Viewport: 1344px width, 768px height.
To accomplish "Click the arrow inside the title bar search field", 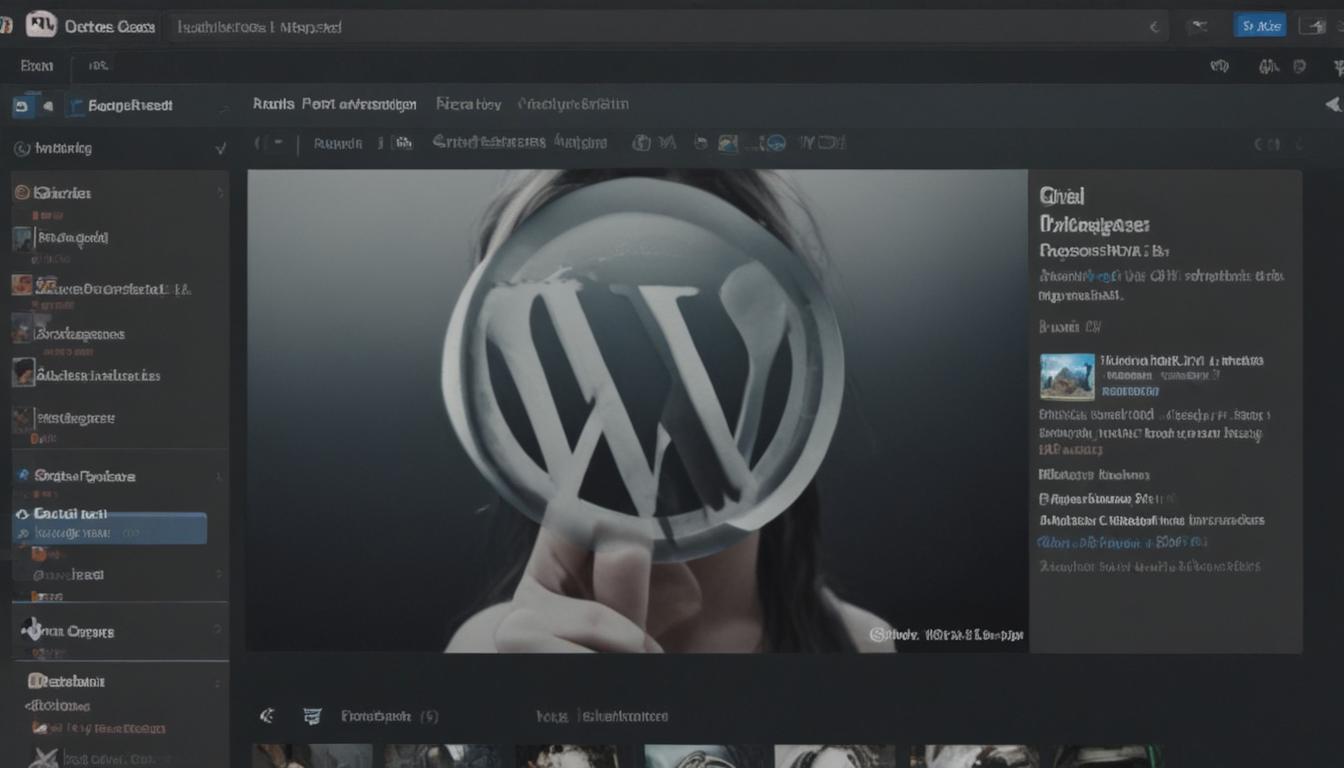I will click(1155, 27).
